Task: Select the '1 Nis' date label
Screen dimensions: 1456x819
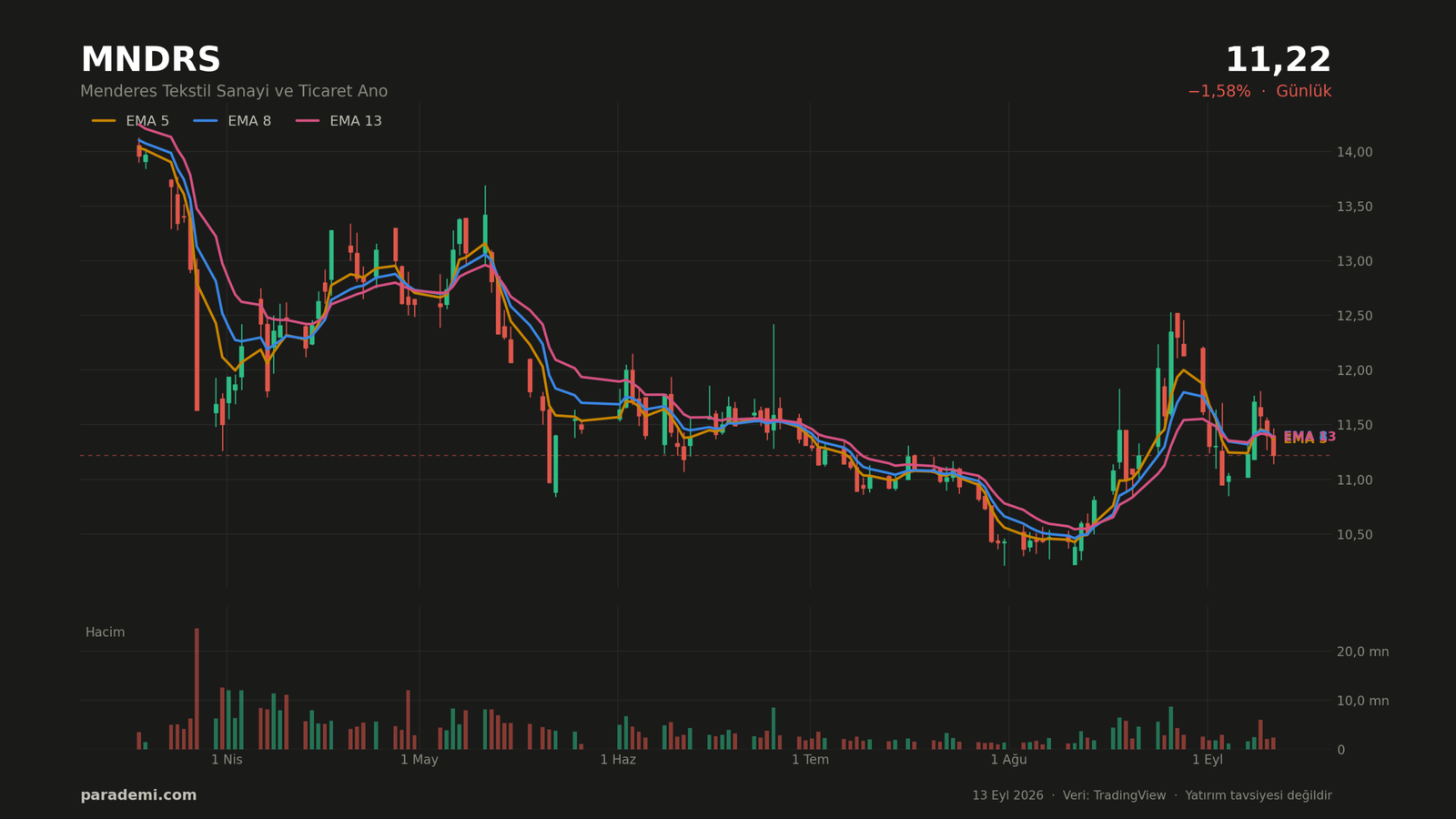Action: 227,760
